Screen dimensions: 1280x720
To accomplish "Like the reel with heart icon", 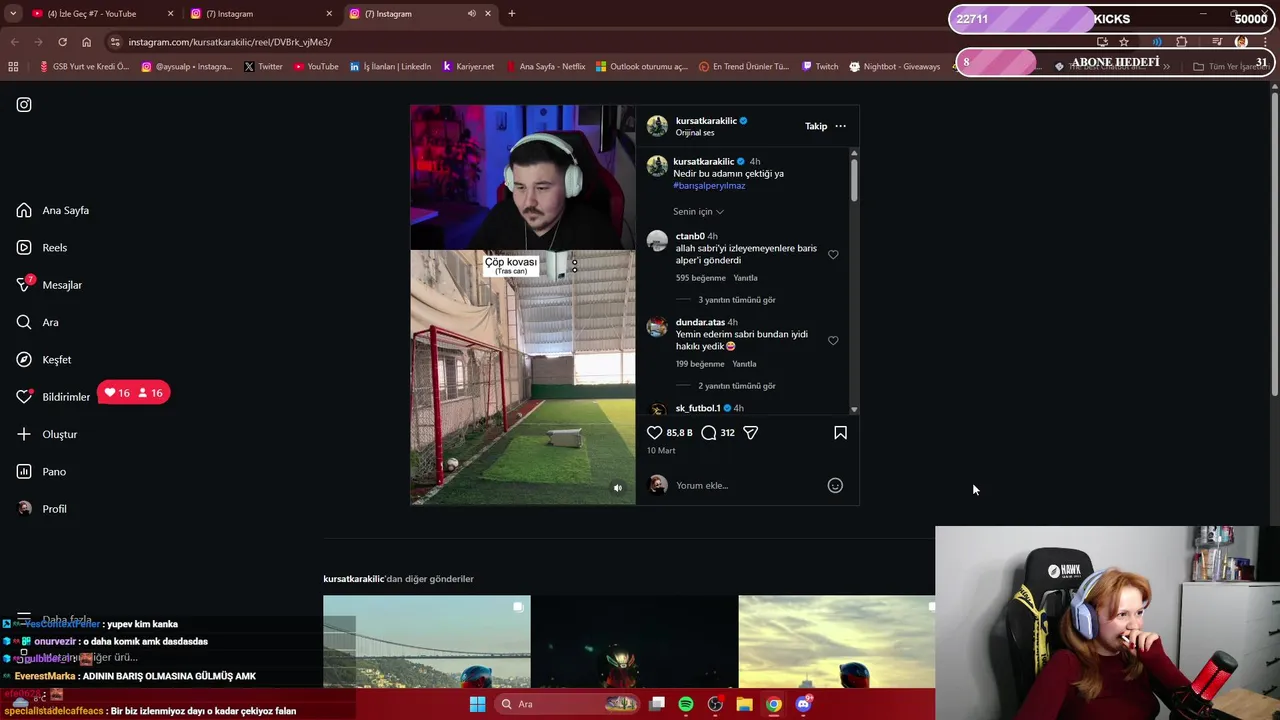I will [654, 432].
